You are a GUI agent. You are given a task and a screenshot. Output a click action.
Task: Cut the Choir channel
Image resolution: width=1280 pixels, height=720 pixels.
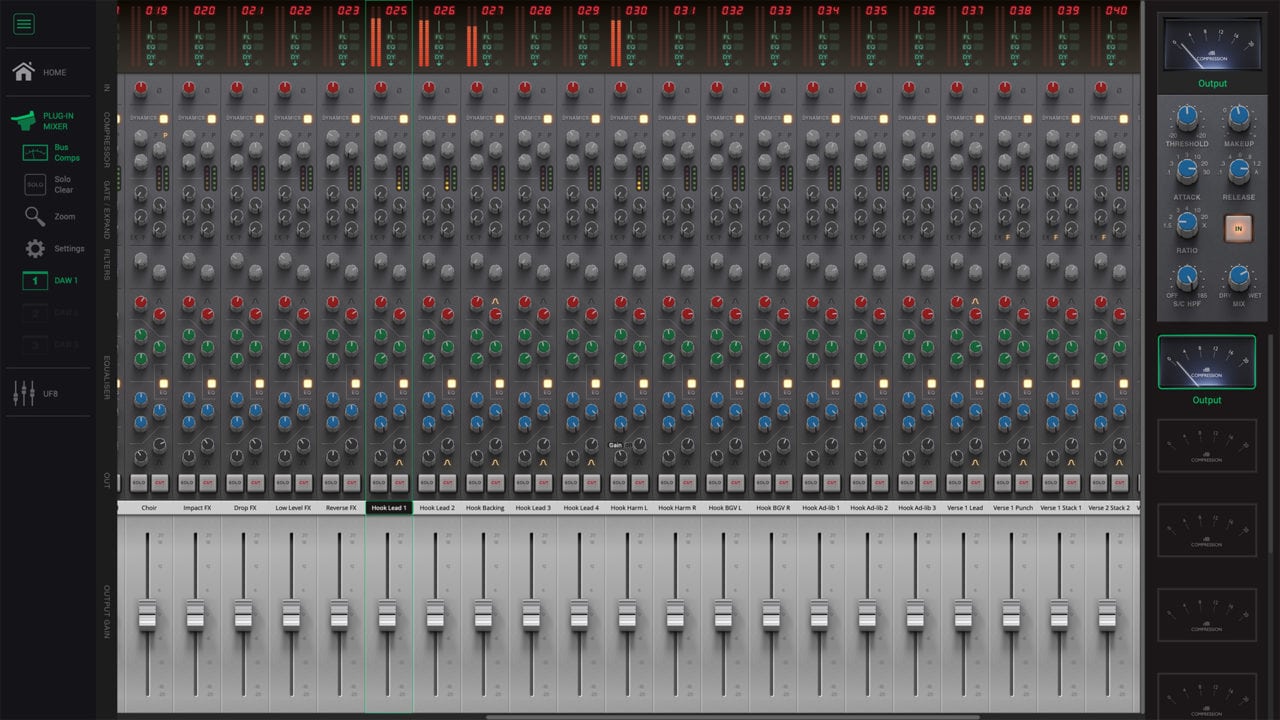click(x=161, y=481)
